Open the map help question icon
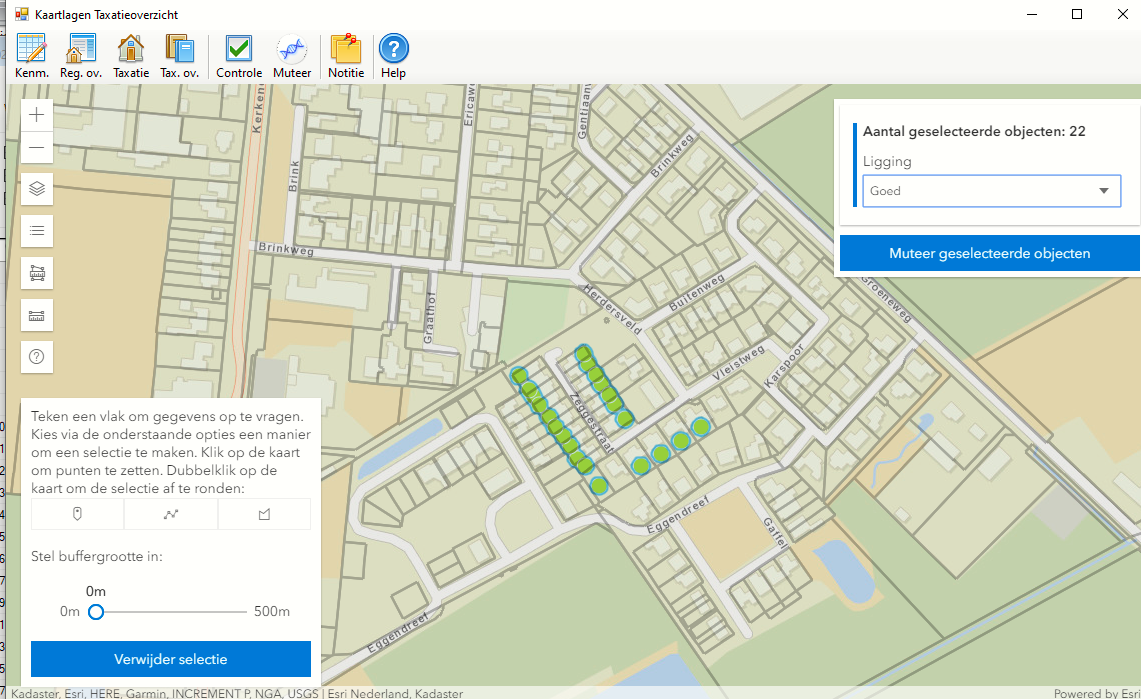The image size is (1141, 699). coord(37,356)
